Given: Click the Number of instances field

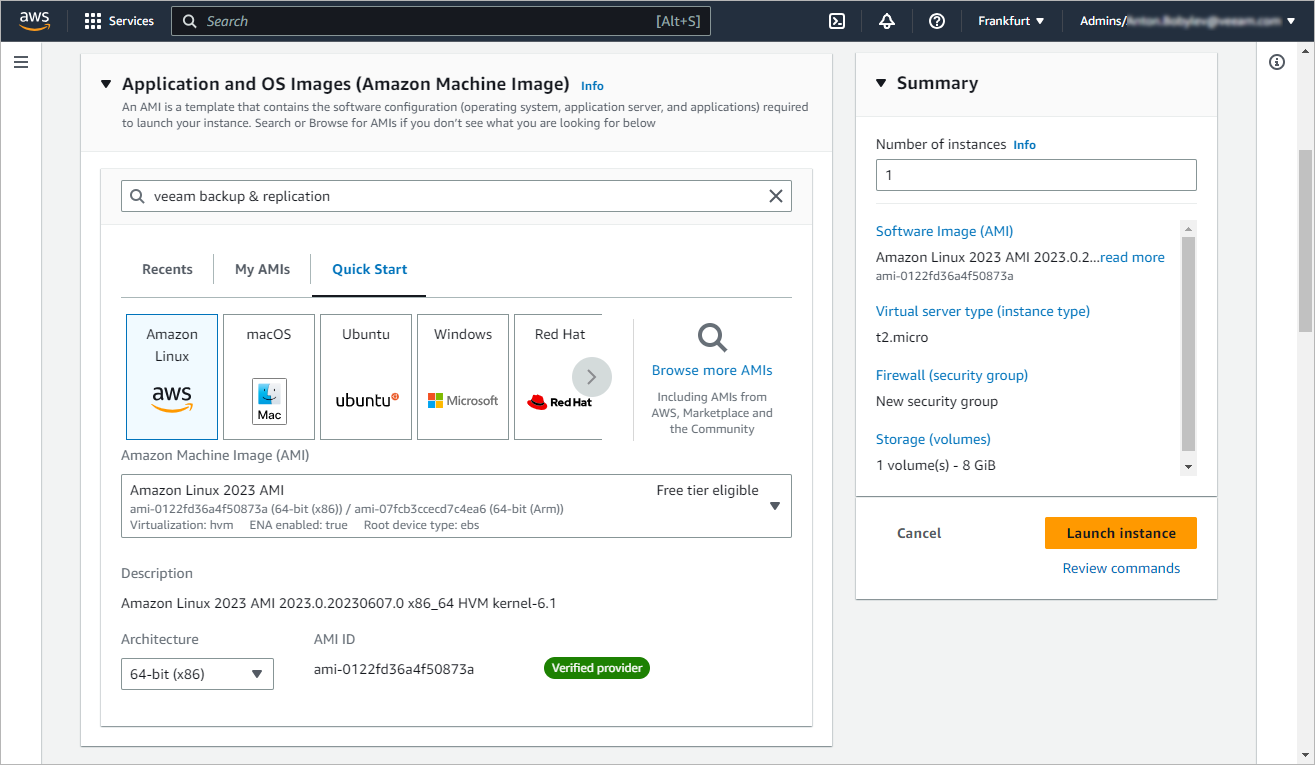Looking at the screenshot, I should 1036,175.
